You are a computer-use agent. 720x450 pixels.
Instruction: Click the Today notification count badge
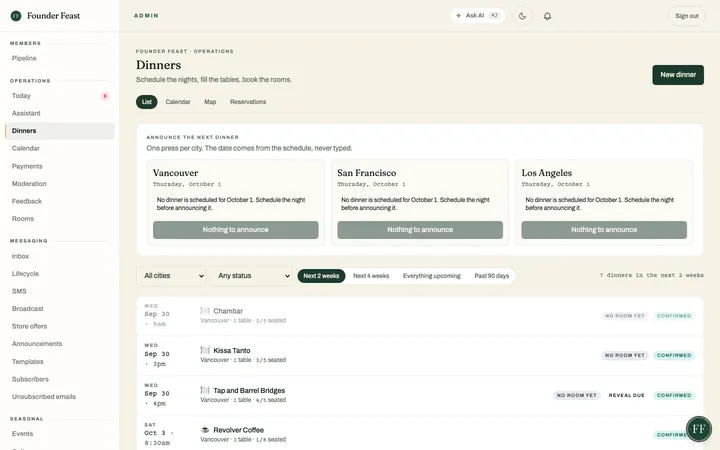coord(105,96)
